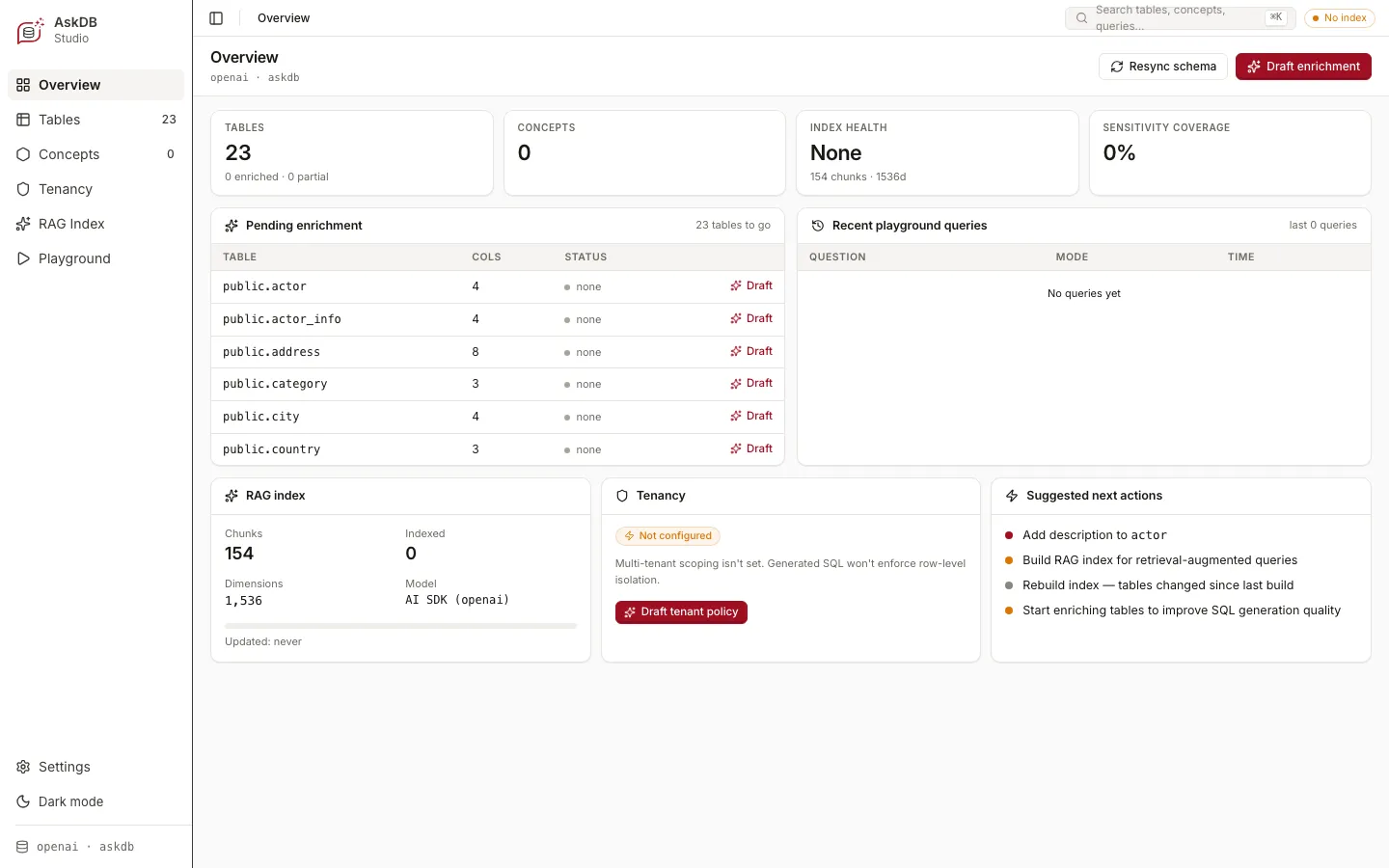Open the Tables page
Image resolution: width=1389 pixels, height=868 pixels.
[x=96, y=120]
